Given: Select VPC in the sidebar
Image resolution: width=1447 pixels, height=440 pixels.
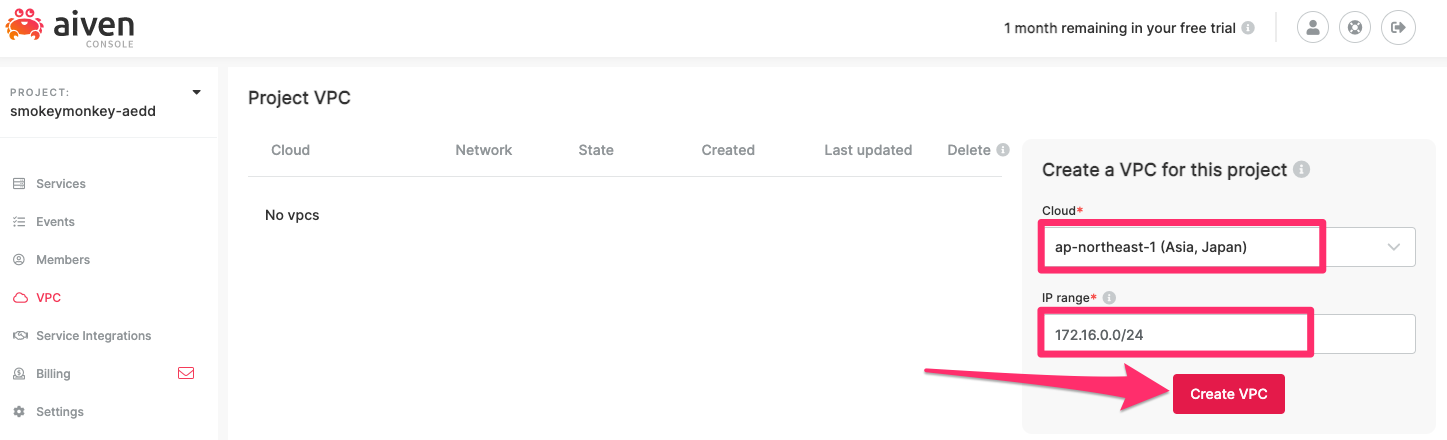Looking at the screenshot, I should click(48, 298).
